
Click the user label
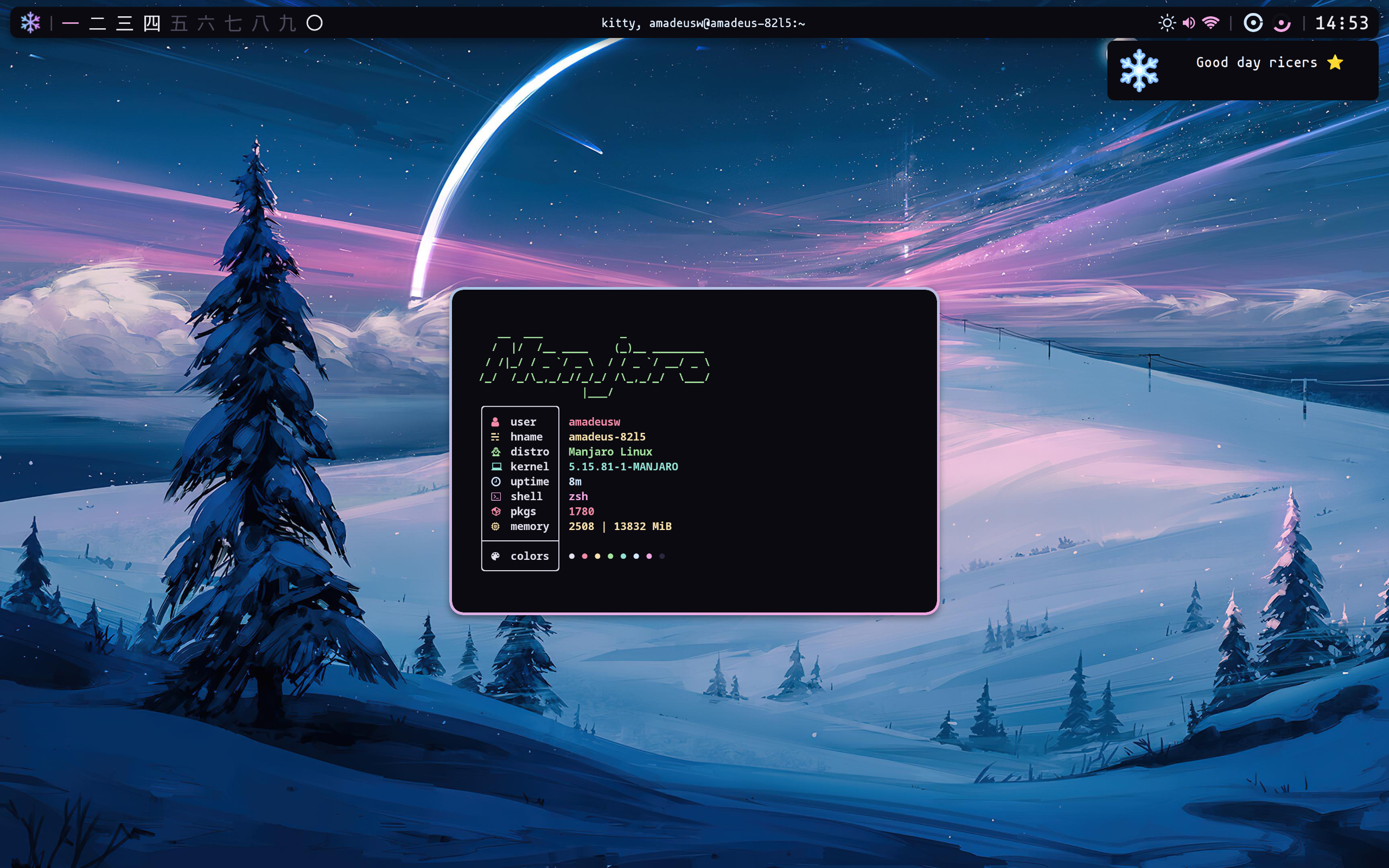click(x=523, y=422)
